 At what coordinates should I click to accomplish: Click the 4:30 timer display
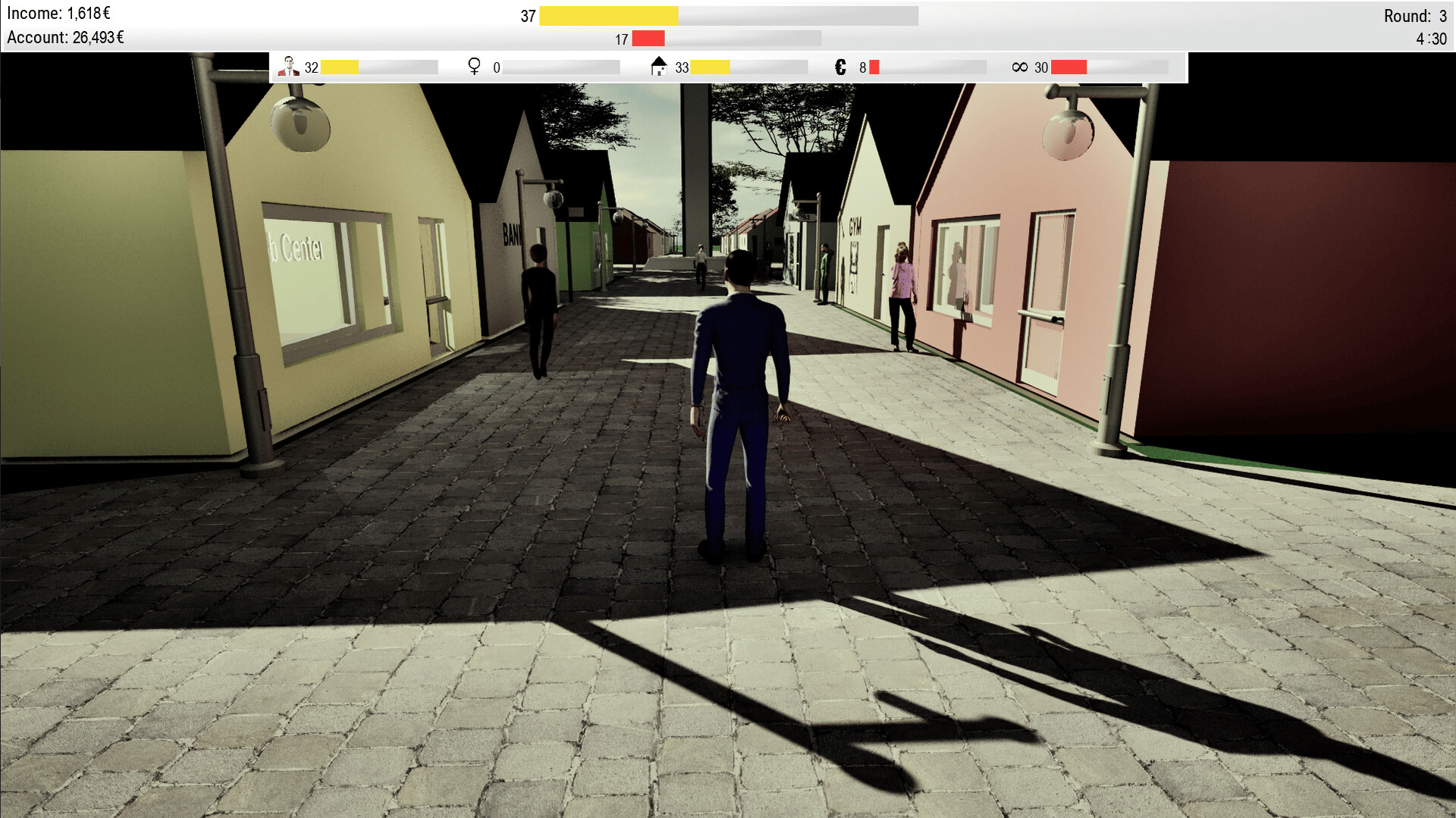pos(1431,39)
